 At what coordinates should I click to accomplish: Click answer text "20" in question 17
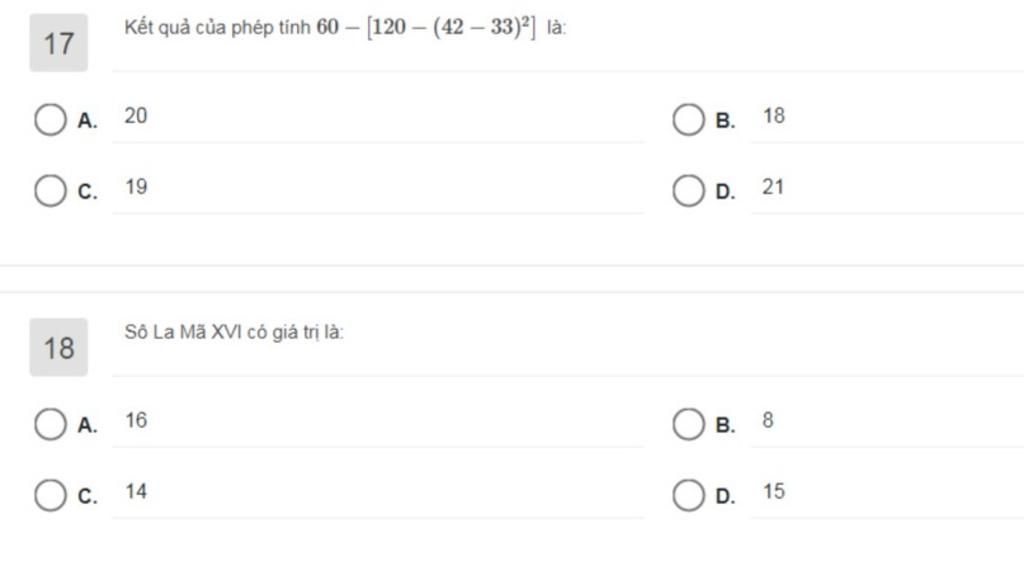pyautogui.click(x=136, y=116)
